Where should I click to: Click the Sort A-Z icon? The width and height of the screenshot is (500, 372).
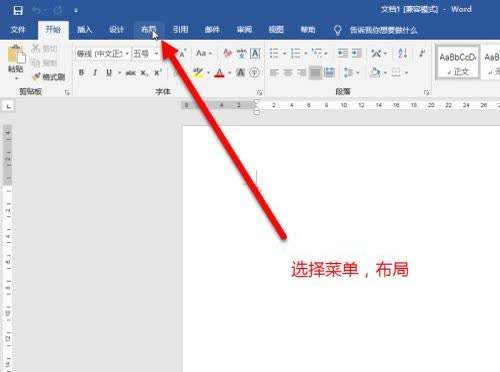pyautogui.click(x=402, y=53)
